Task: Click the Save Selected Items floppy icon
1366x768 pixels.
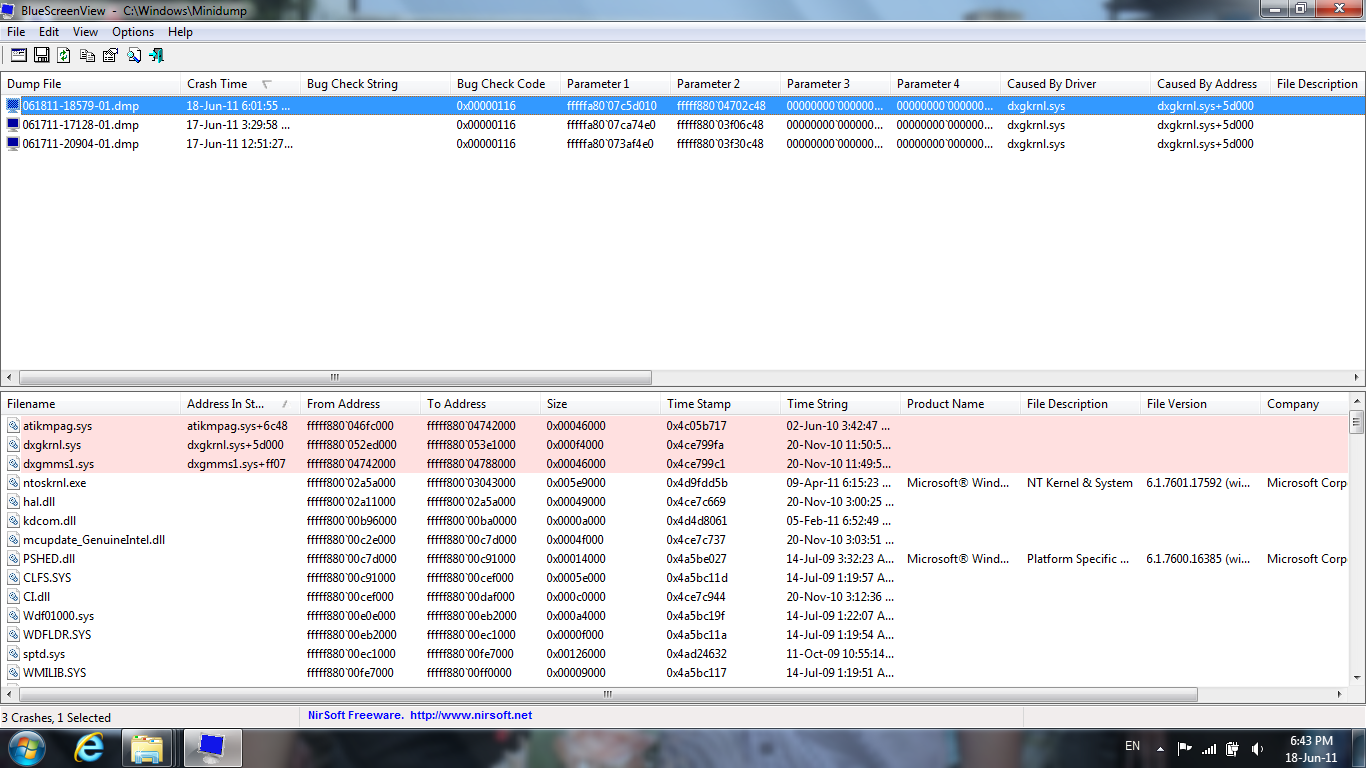Action: (42, 55)
